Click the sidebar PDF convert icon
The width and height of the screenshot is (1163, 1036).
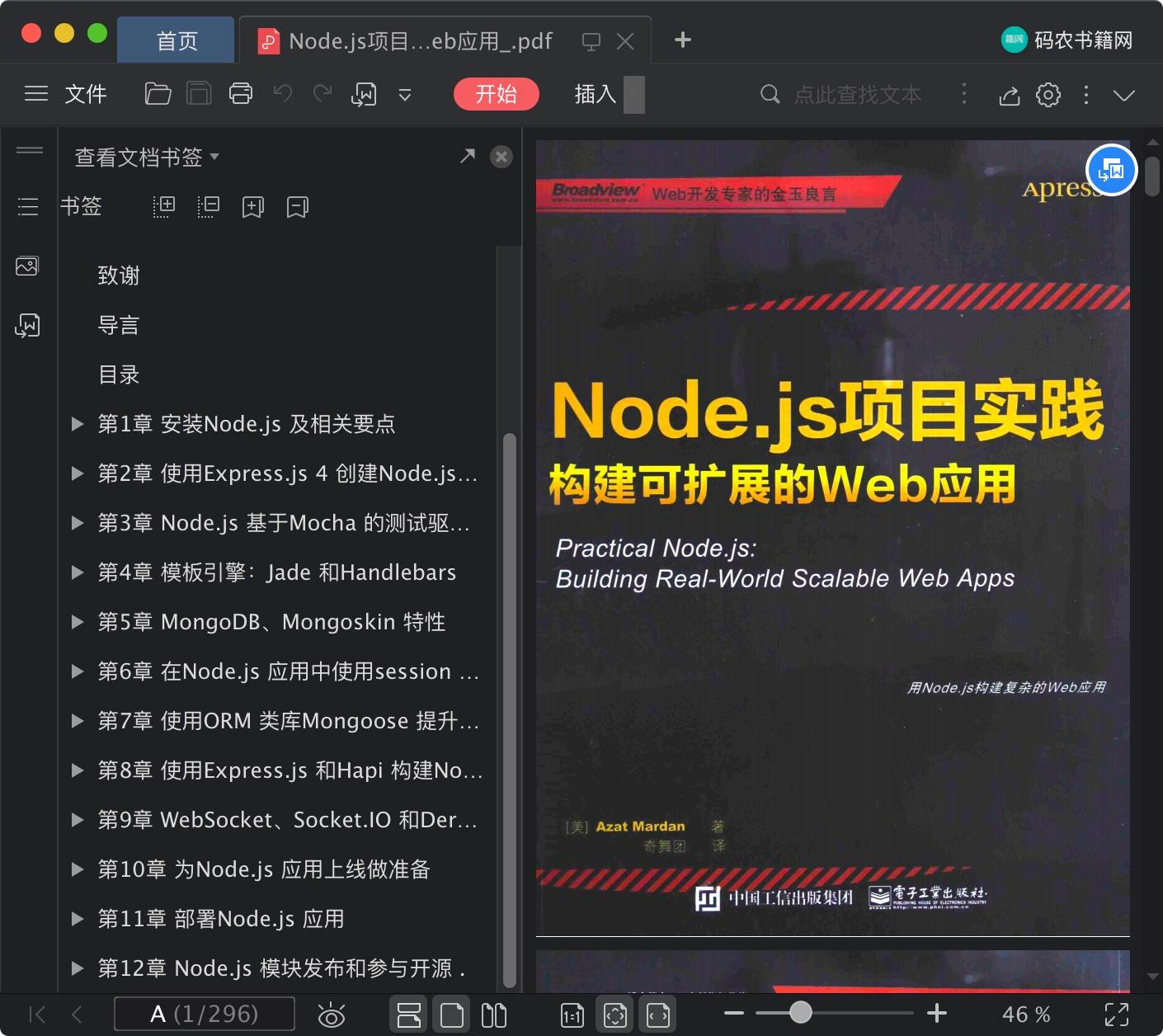(27, 325)
